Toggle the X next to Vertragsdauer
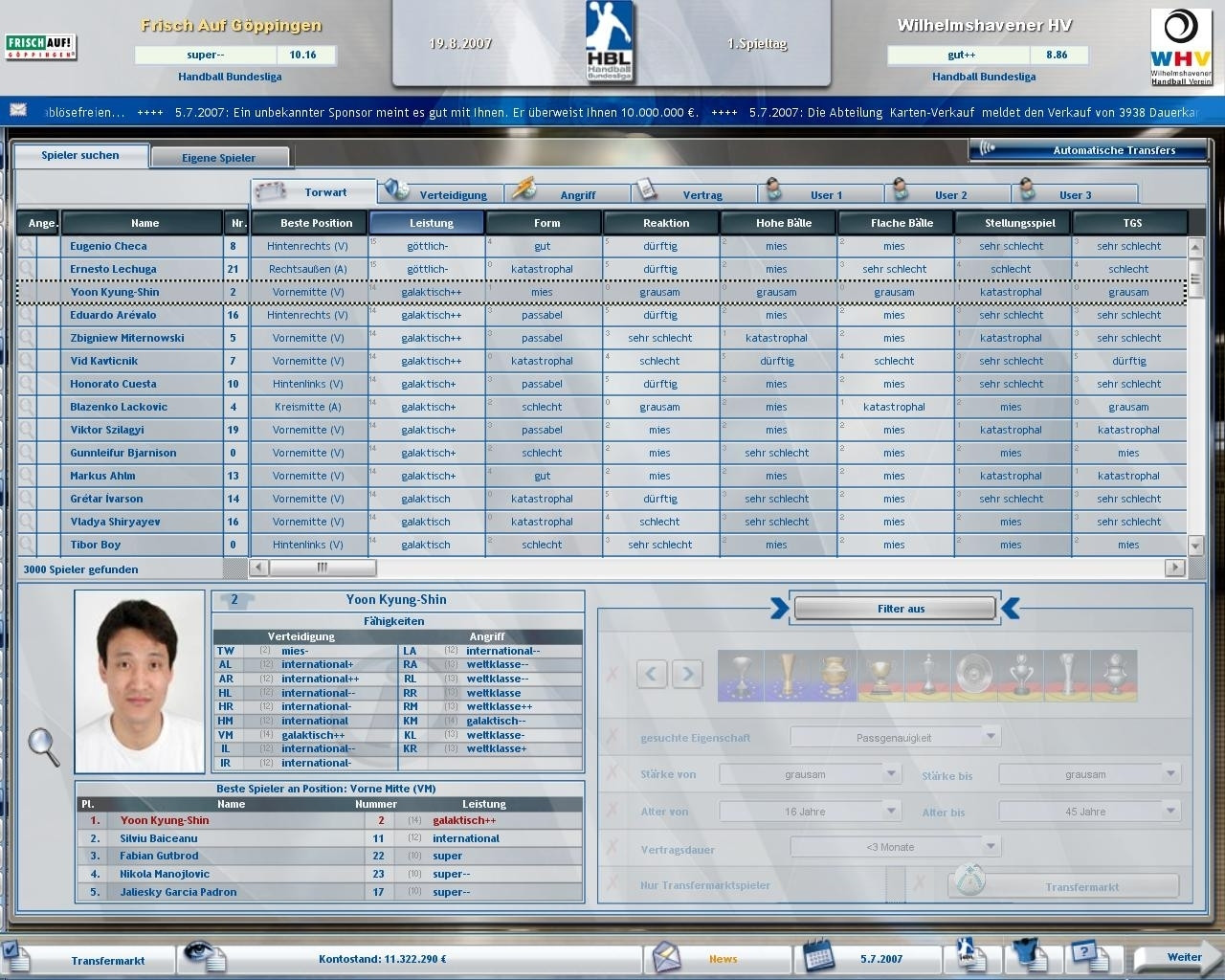The width and height of the screenshot is (1225, 980). pos(612,848)
